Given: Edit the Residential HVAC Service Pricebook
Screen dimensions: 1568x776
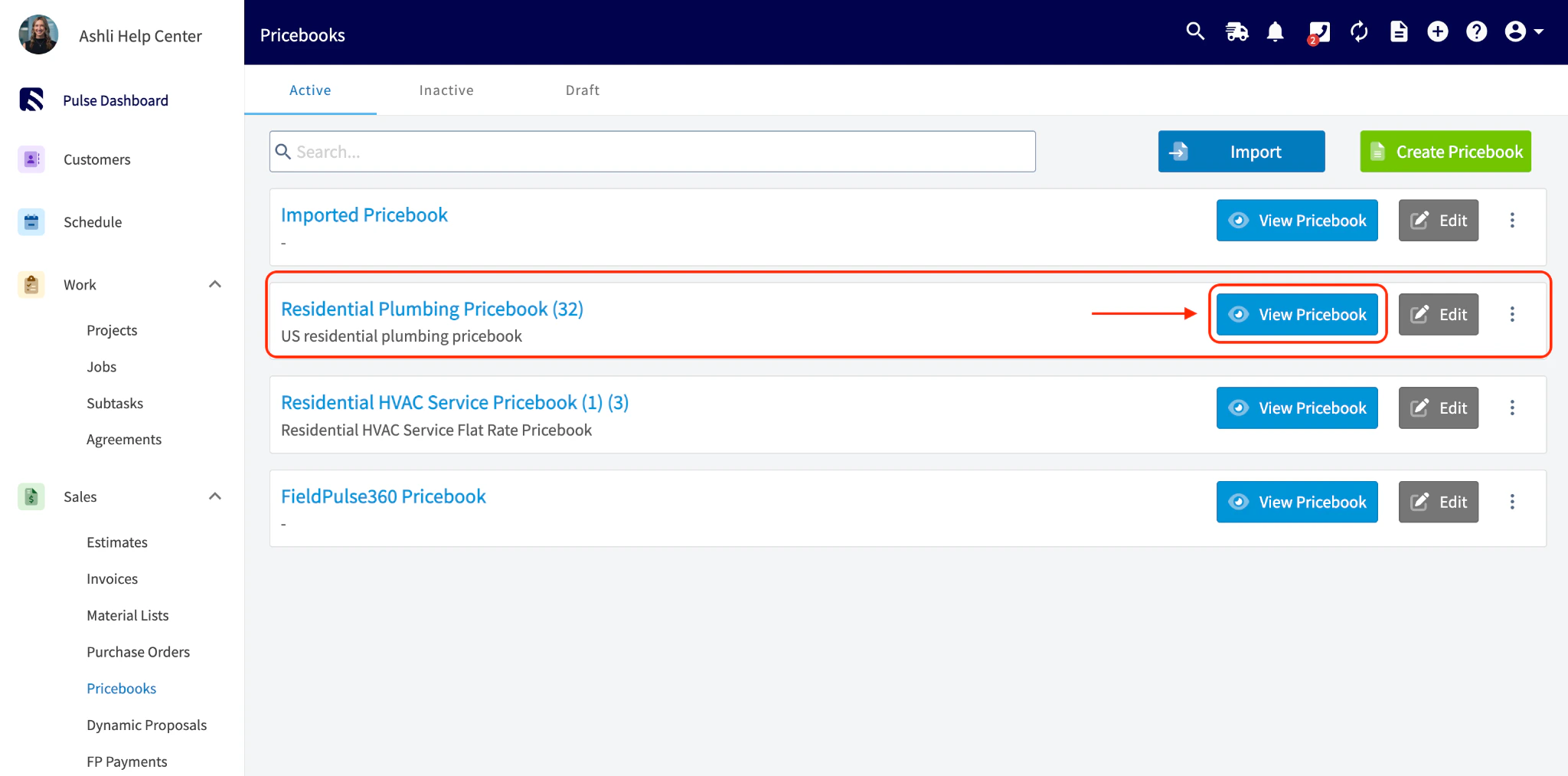Looking at the screenshot, I should (1439, 408).
